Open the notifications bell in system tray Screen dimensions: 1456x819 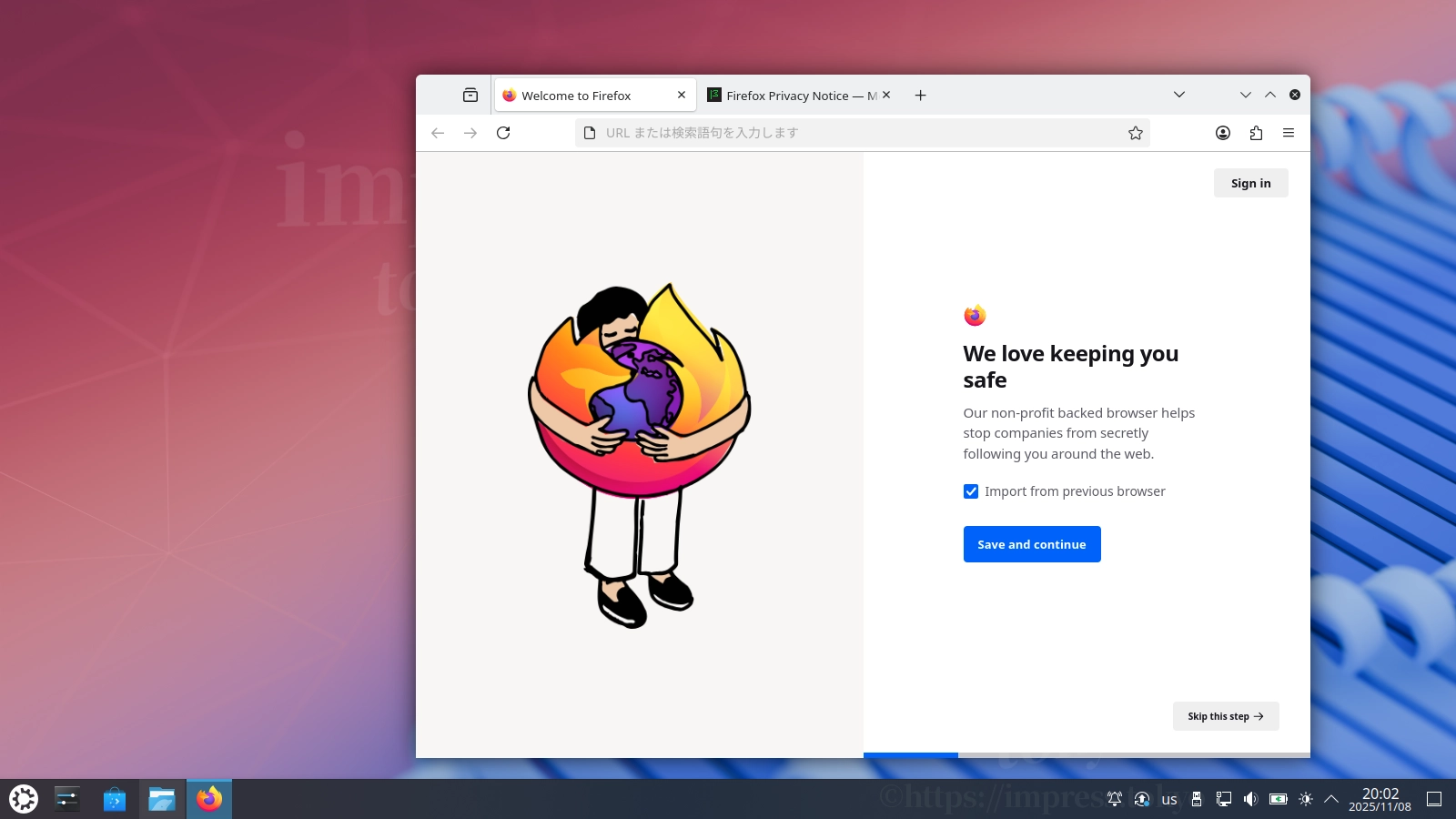(x=1115, y=799)
